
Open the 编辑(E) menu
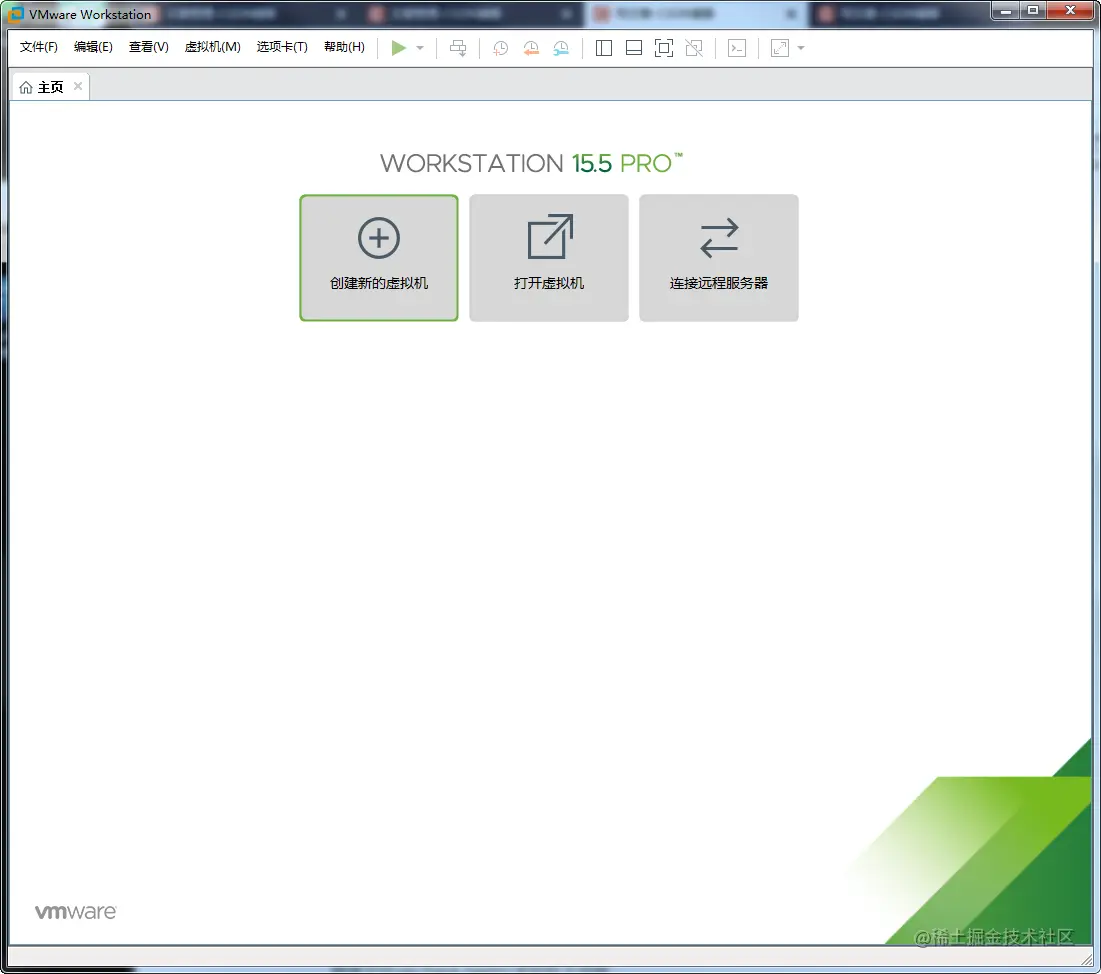[x=93, y=47]
